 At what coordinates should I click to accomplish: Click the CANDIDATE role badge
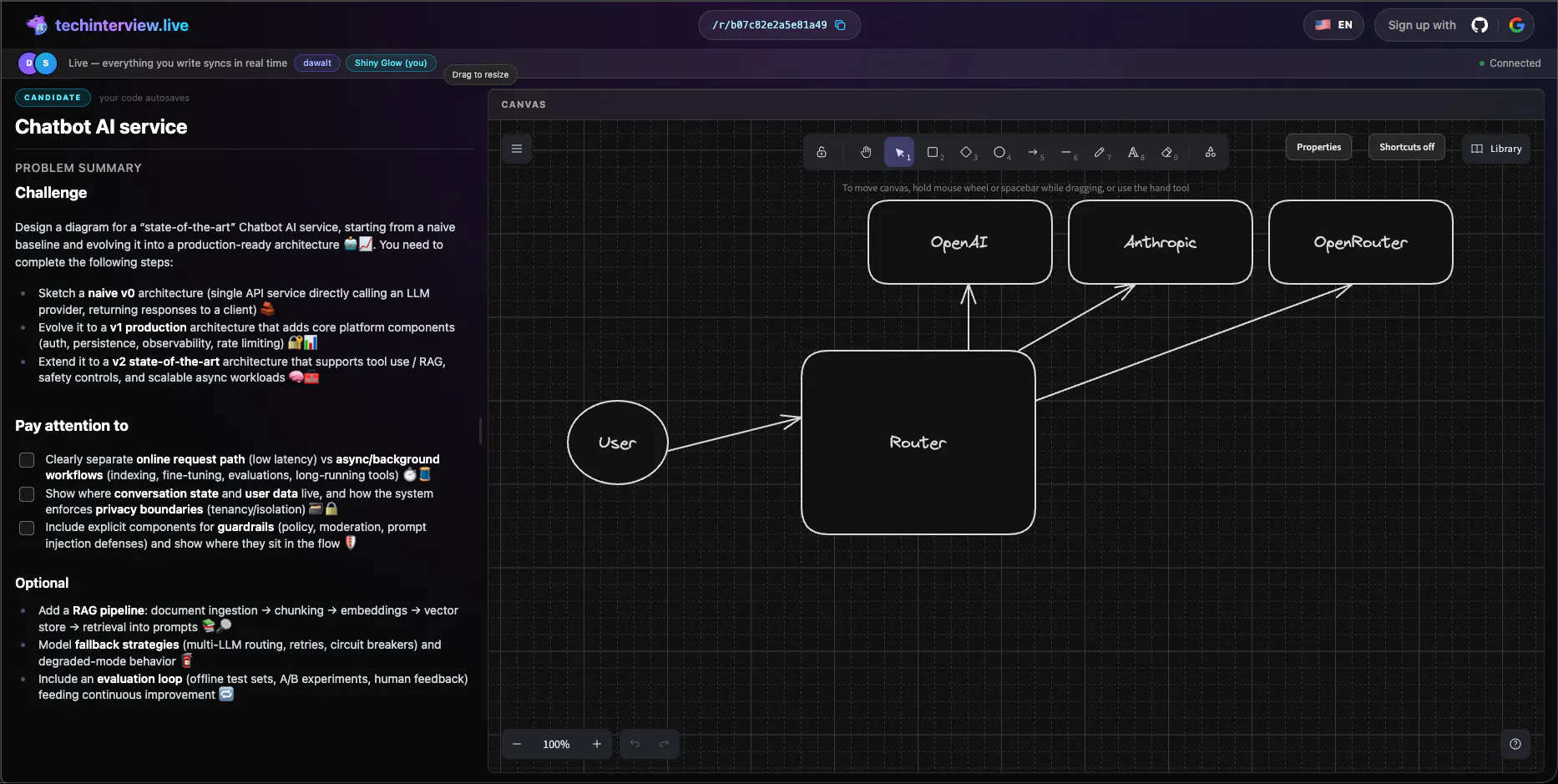point(53,98)
